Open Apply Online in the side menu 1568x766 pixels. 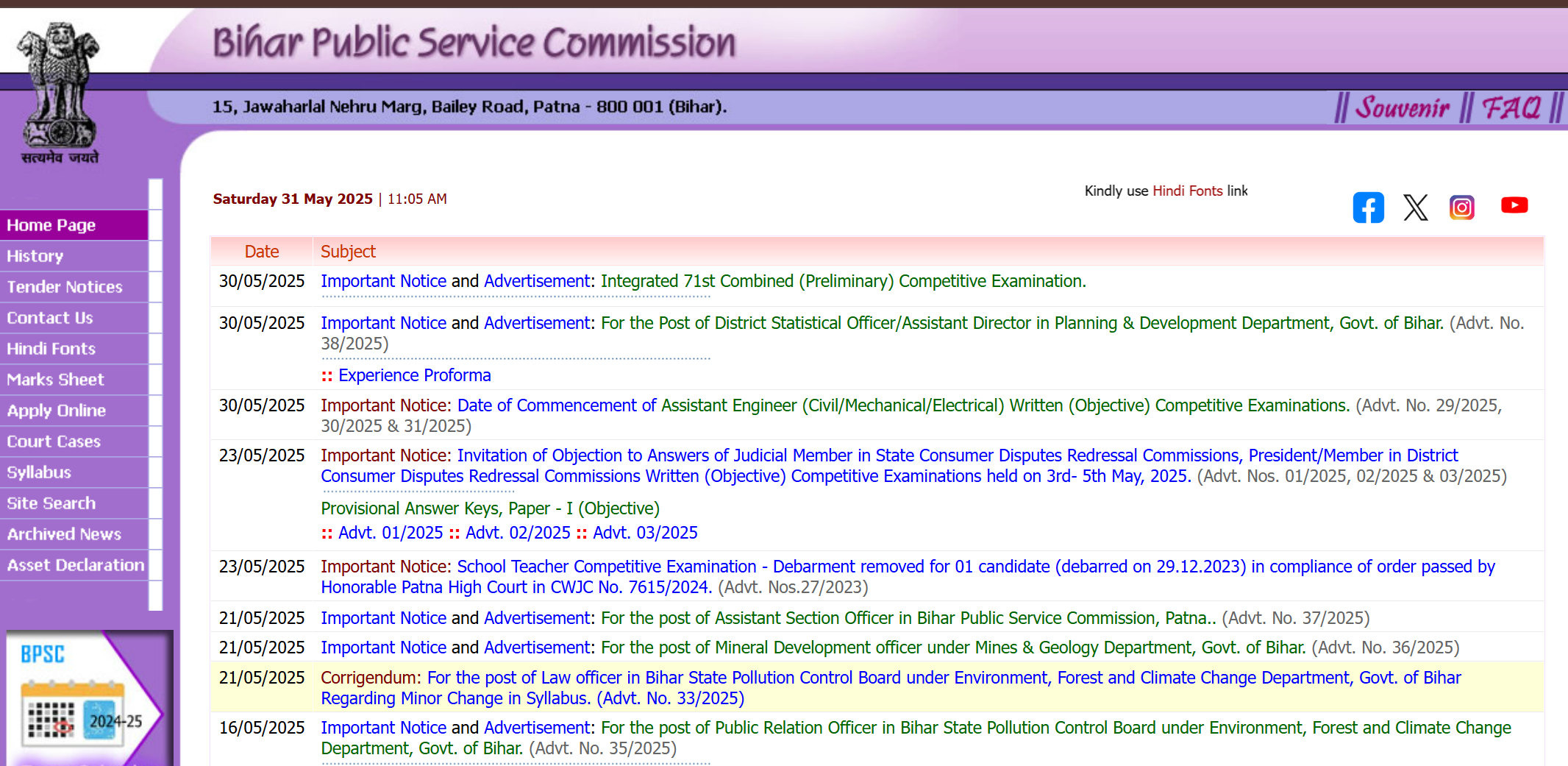pos(74,411)
